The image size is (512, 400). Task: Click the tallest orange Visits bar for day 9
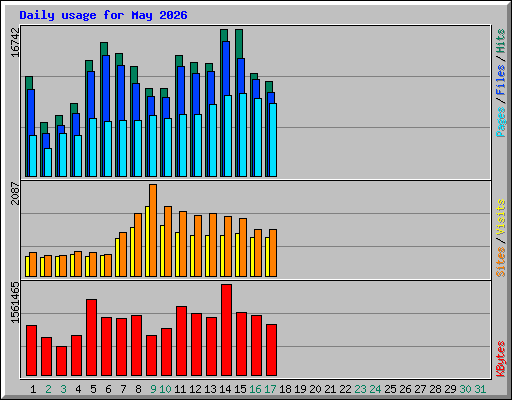153,230
